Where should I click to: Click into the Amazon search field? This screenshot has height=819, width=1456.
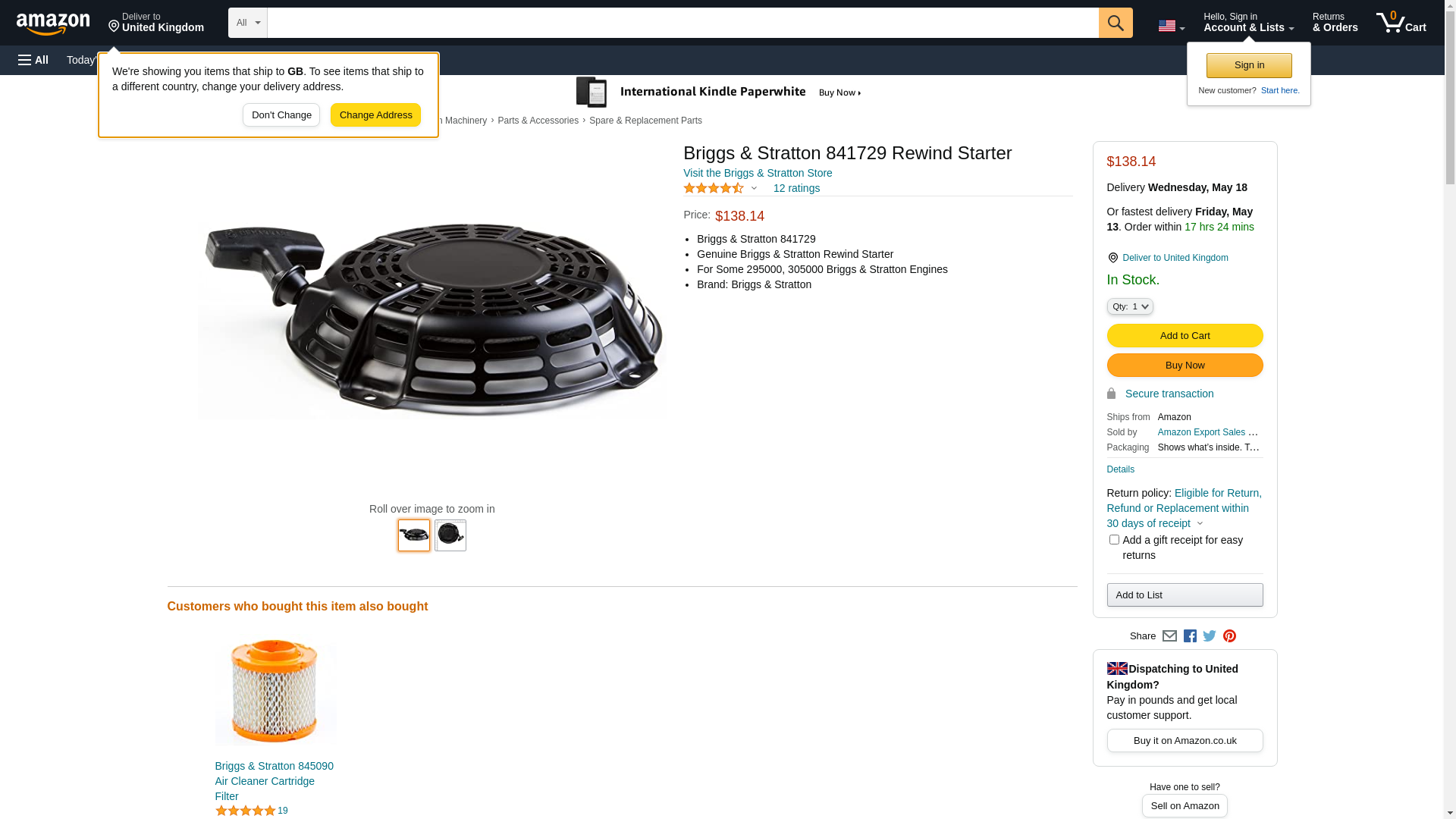tap(682, 23)
